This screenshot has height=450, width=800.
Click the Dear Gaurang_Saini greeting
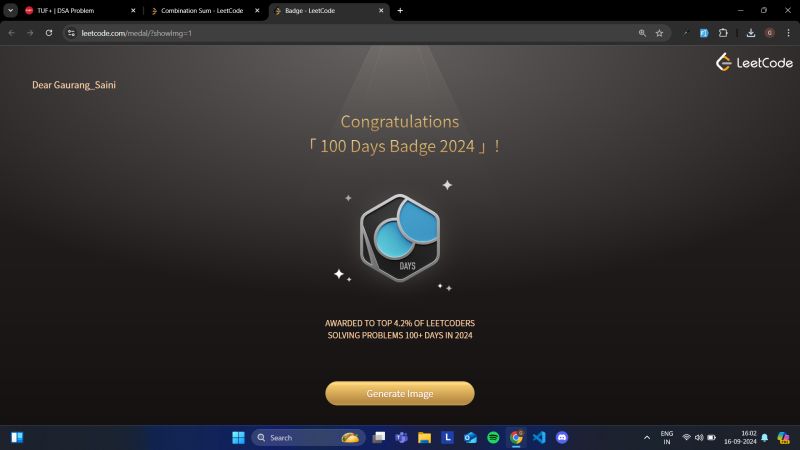tap(74, 85)
